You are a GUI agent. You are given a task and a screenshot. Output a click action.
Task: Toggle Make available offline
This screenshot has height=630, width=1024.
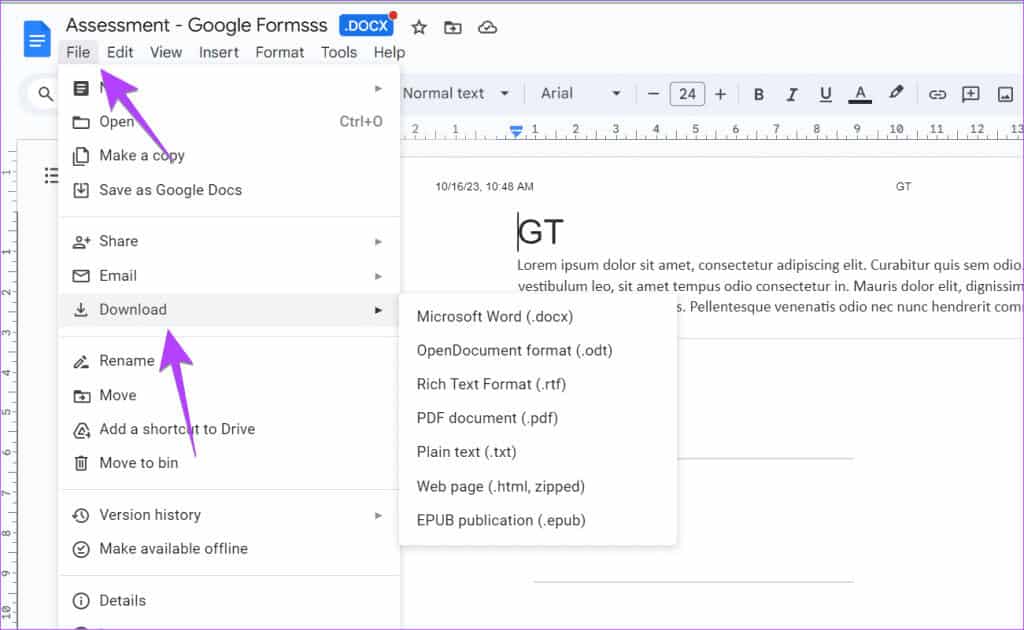pos(229,549)
